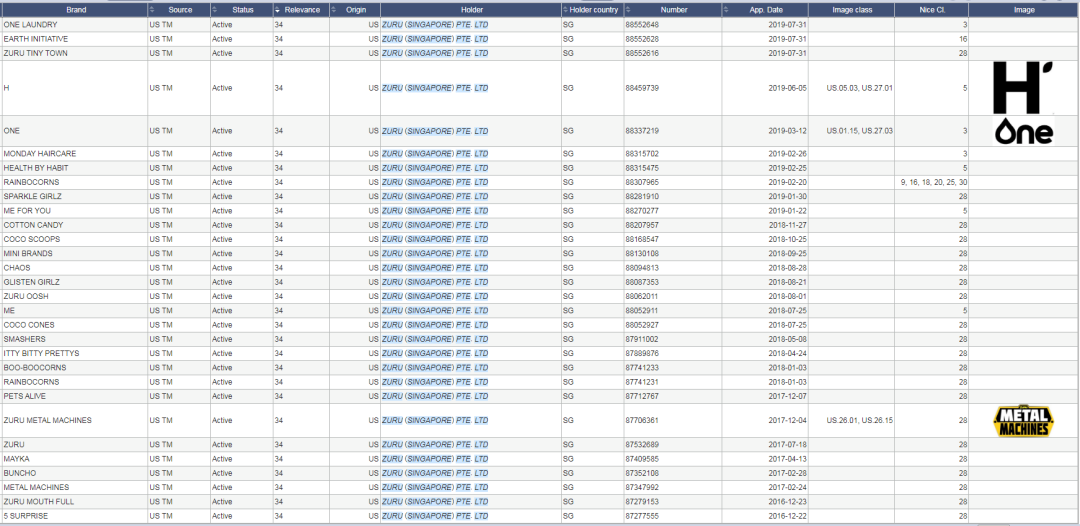The image size is (1080, 526).
Task: Select the PETS ALIVE brand cell
Action: 74,396
